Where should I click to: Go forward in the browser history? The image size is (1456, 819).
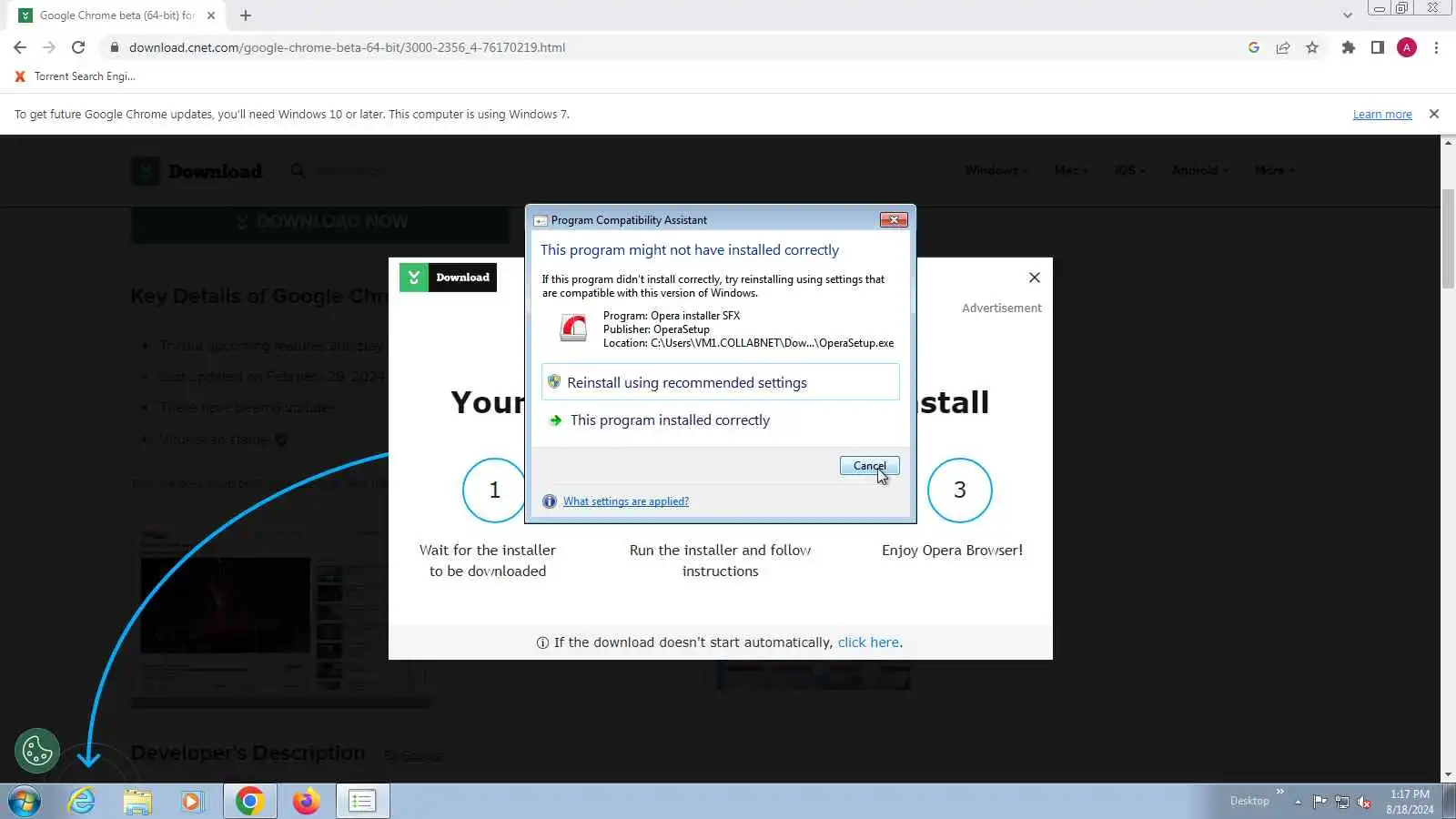(49, 47)
